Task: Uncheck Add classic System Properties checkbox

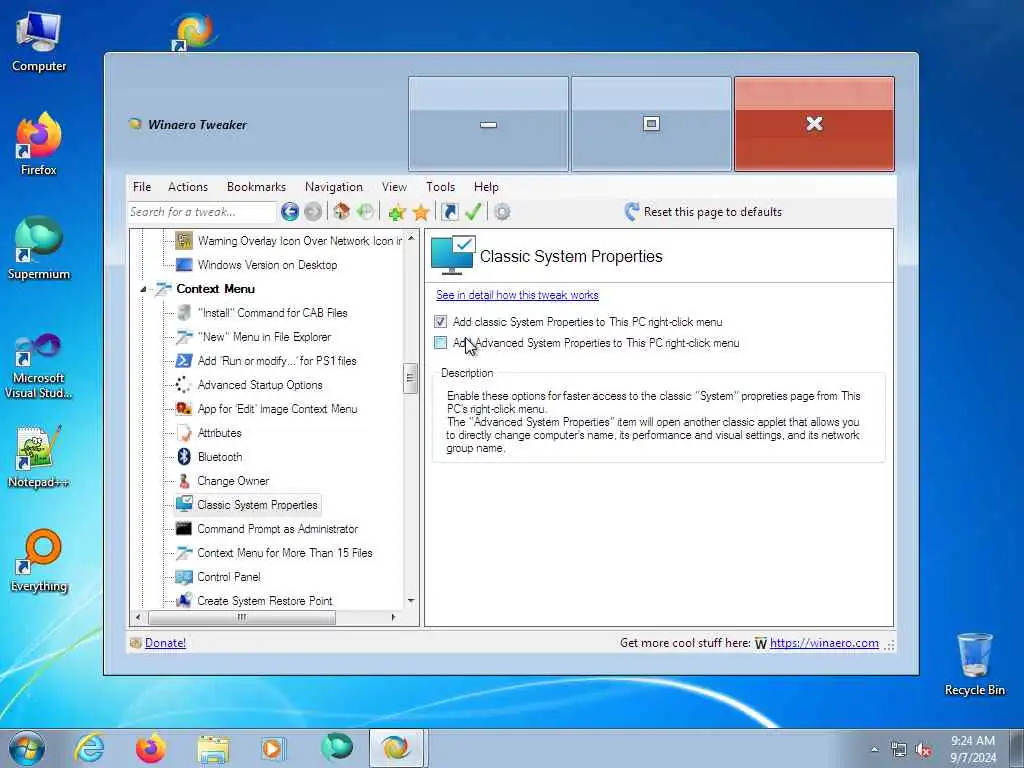Action: pyautogui.click(x=441, y=321)
